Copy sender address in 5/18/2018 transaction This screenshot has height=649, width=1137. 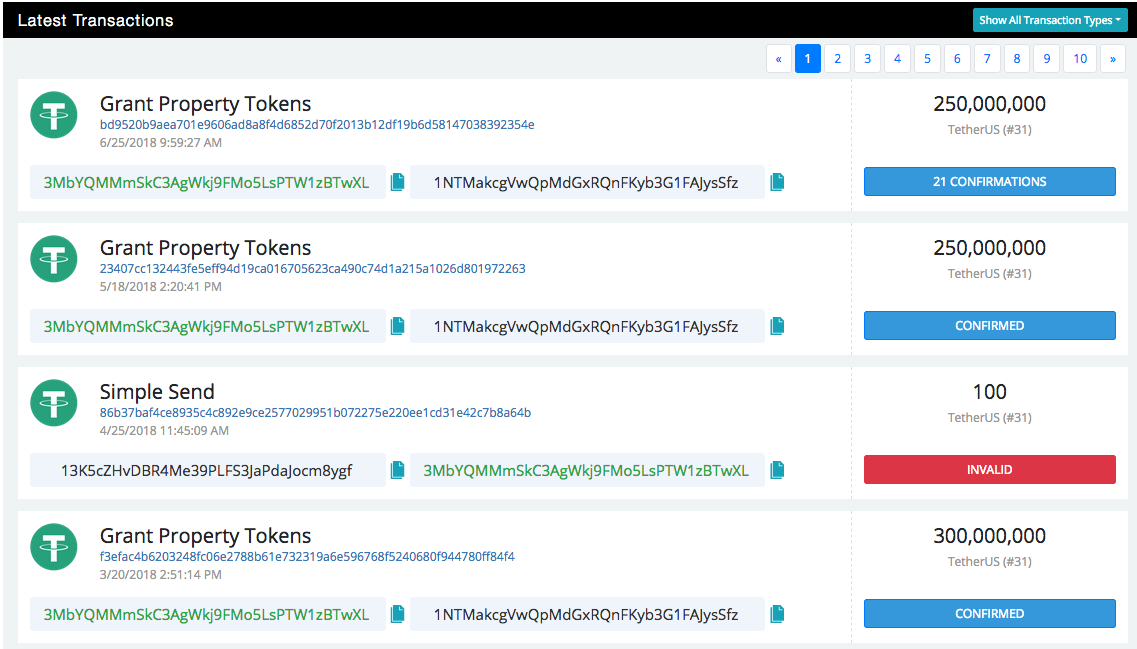click(x=397, y=326)
